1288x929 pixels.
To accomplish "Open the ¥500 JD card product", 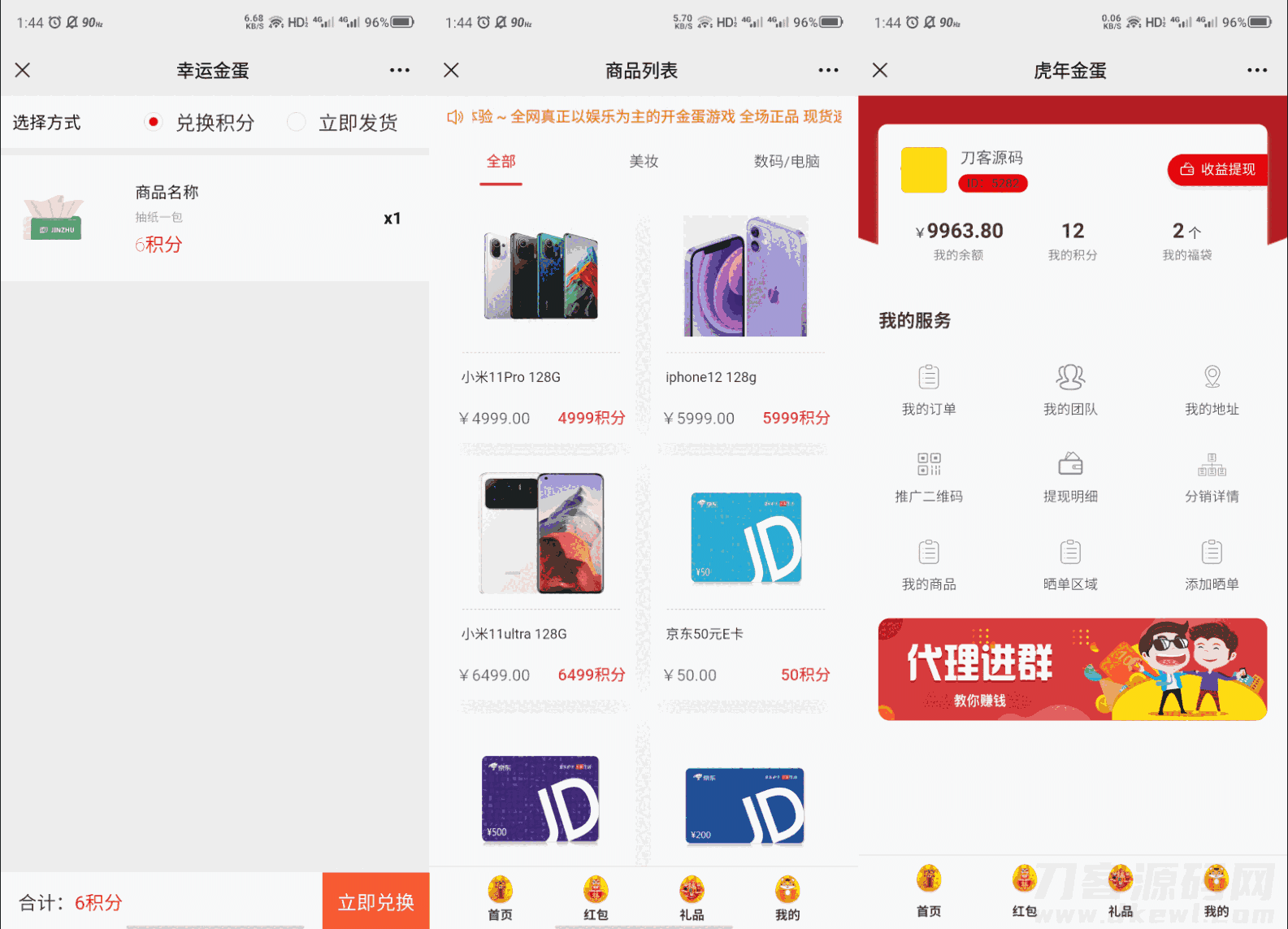I will [541, 800].
